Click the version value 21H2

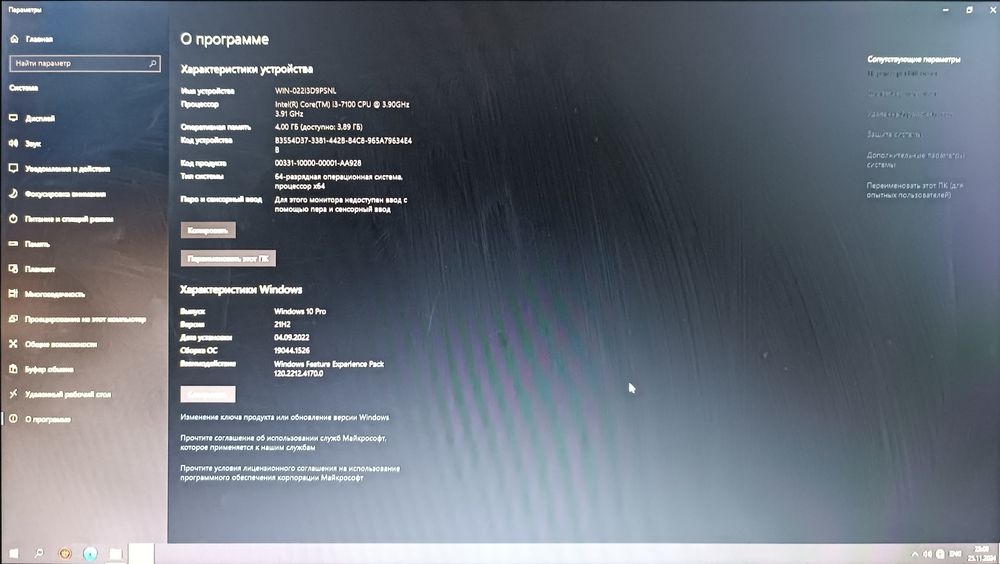point(282,324)
